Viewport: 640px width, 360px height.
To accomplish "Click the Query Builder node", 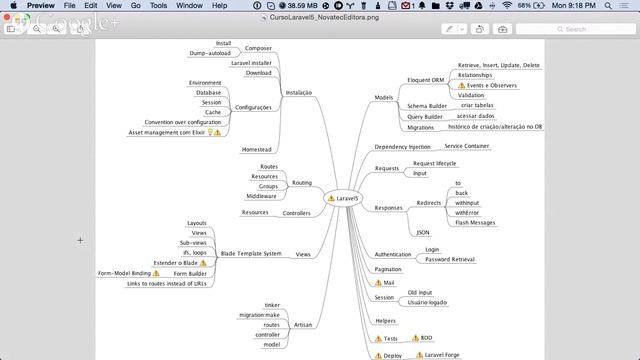I will pos(425,117).
